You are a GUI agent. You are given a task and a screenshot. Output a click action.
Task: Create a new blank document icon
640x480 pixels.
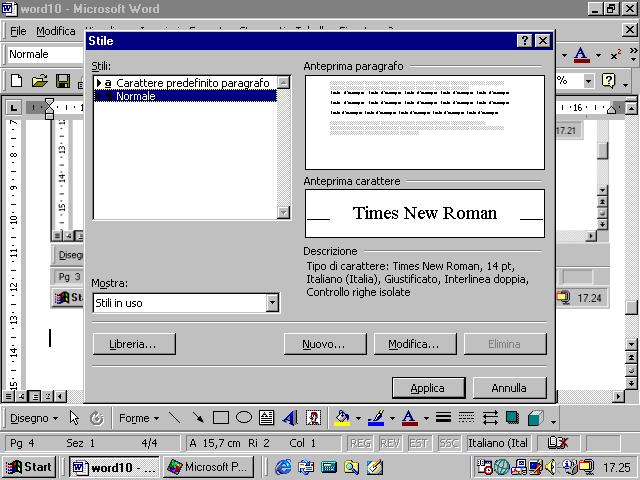tap(16, 81)
